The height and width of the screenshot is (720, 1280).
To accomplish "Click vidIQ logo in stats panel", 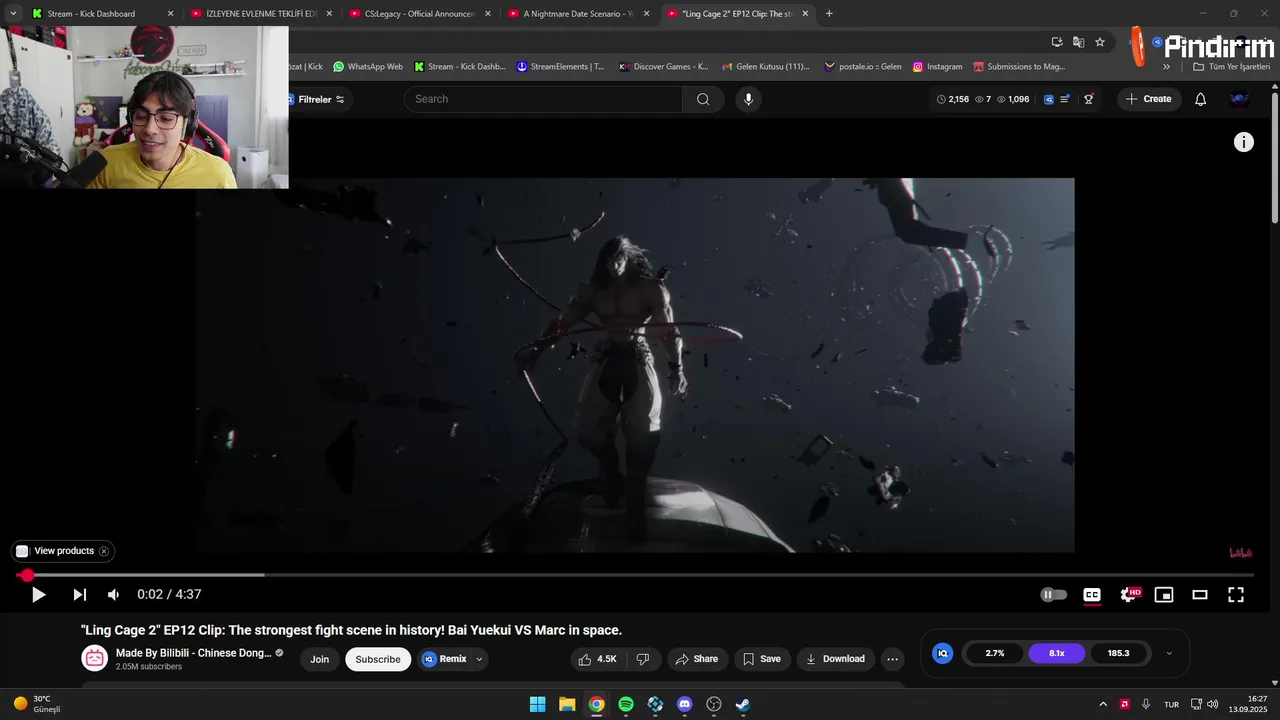I will 942,653.
